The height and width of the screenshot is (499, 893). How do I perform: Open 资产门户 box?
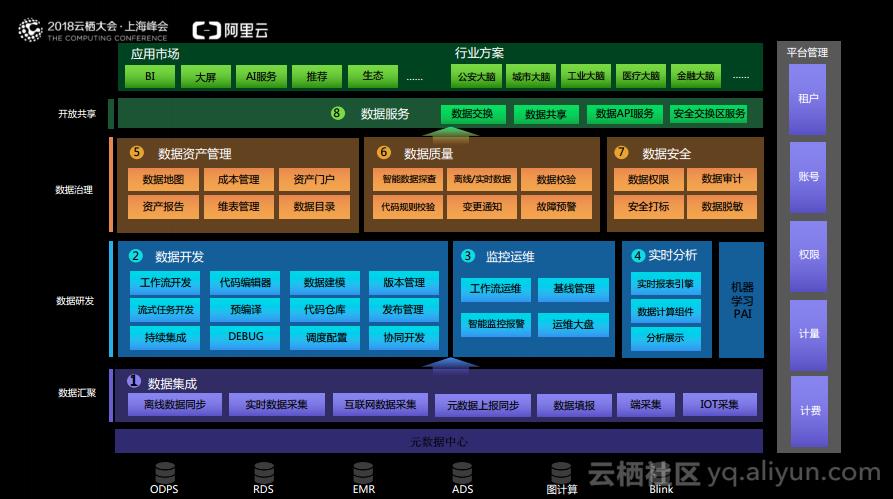[x=314, y=179]
